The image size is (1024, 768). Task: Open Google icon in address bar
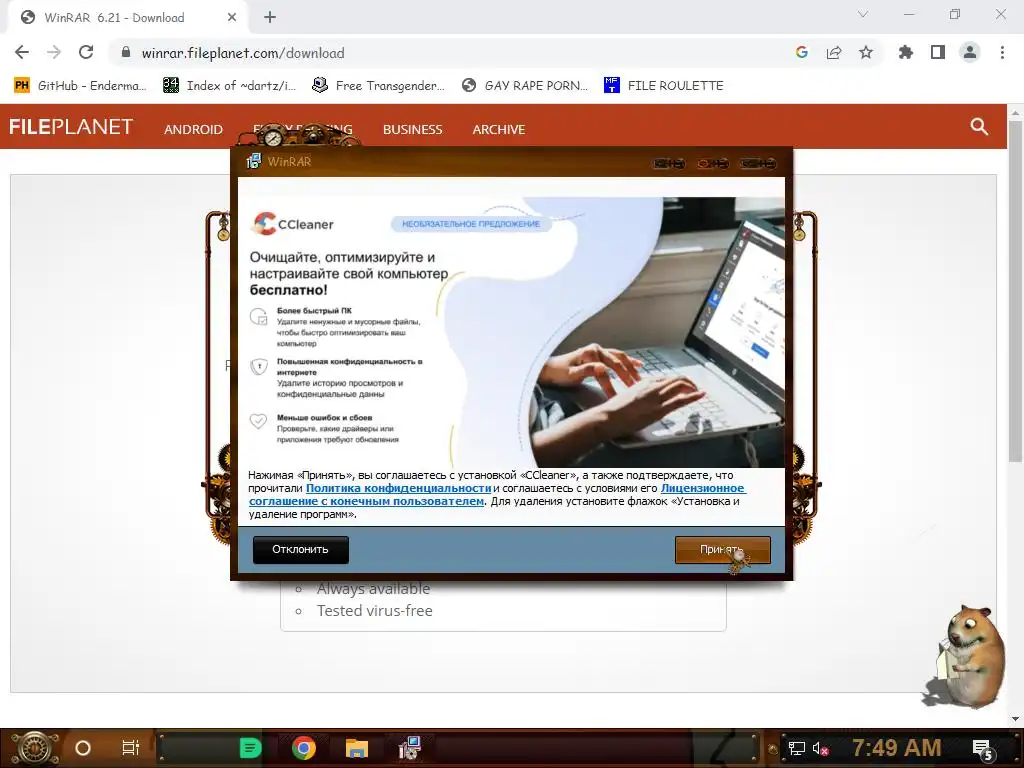coord(802,52)
